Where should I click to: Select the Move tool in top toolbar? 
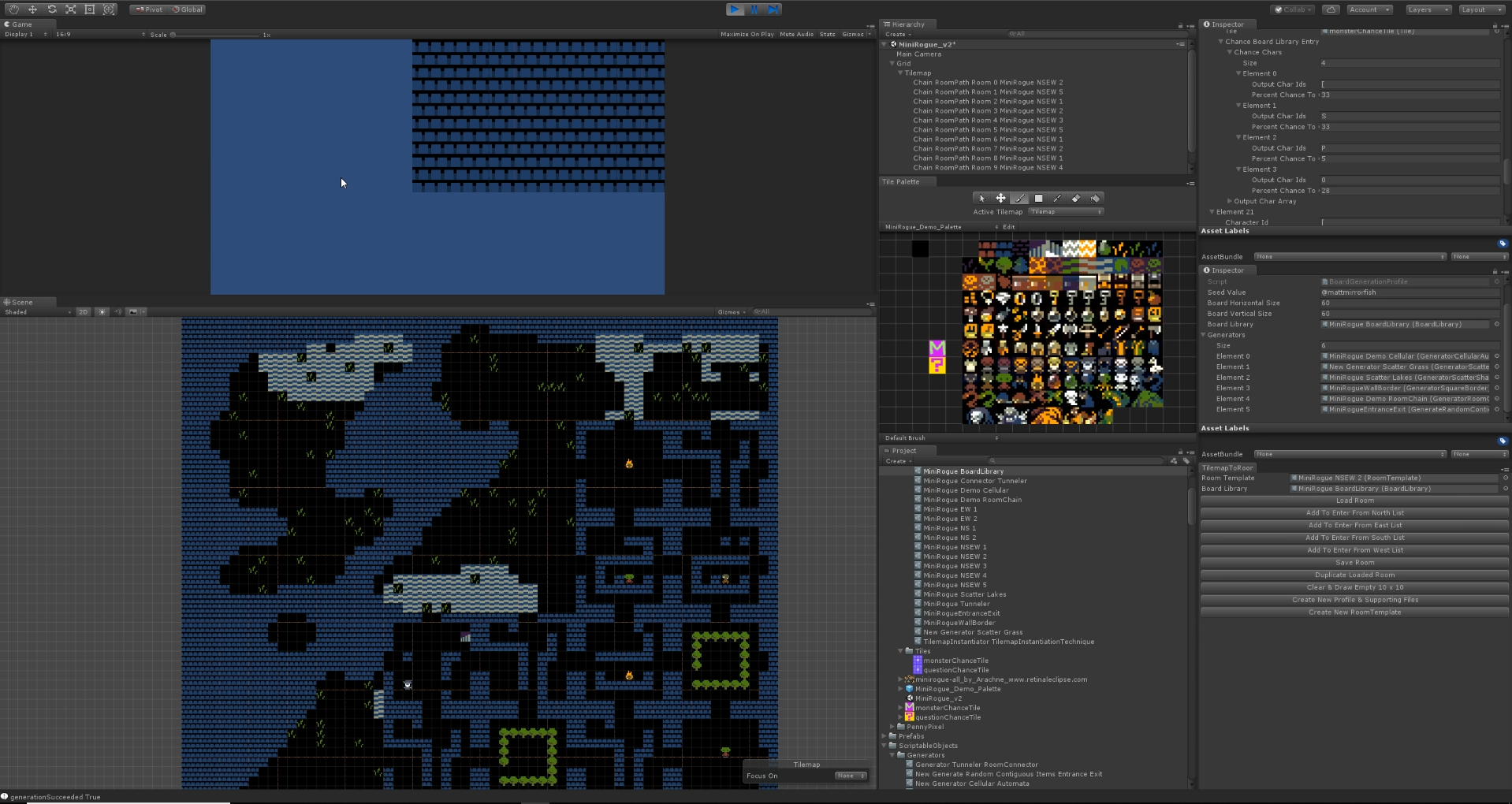32,9
